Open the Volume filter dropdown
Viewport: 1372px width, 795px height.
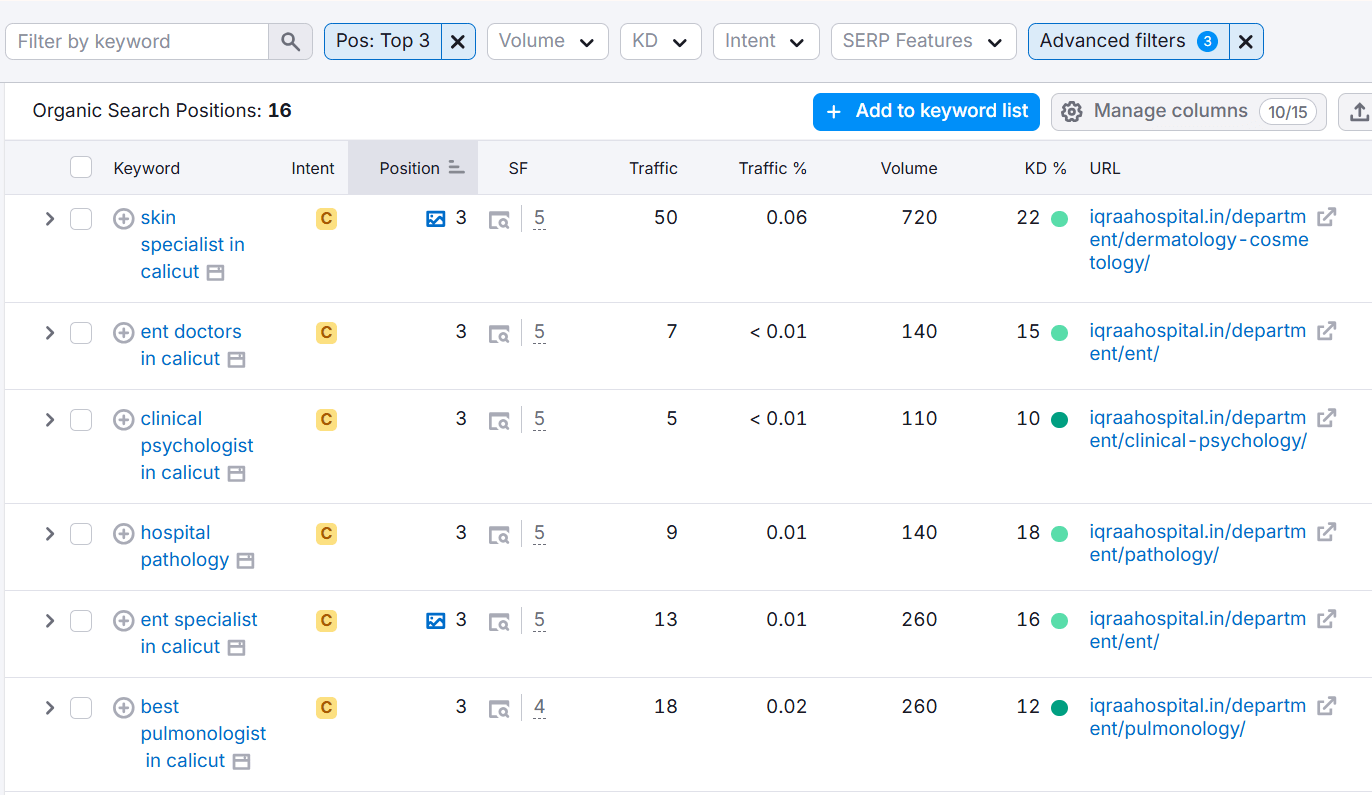[x=547, y=42]
